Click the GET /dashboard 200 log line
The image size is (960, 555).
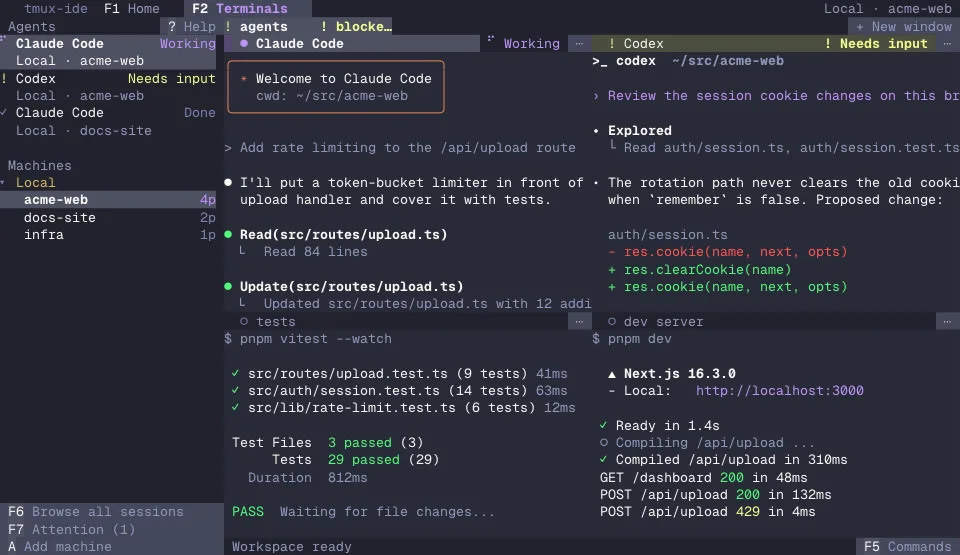point(703,477)
